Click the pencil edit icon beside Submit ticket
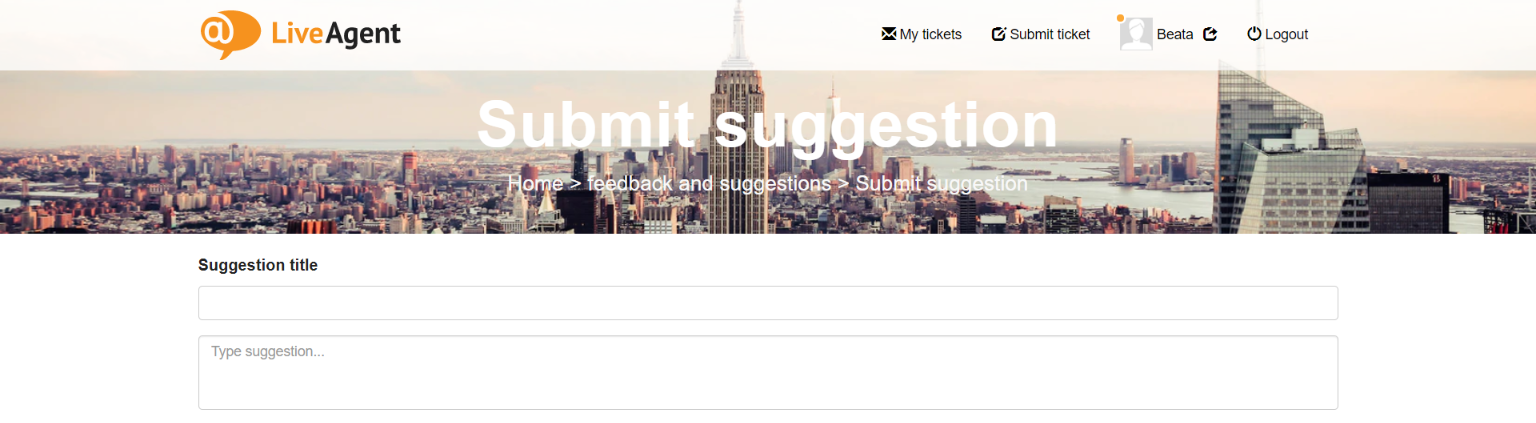Image resolution: width=1536 pixels, height=423 pixels. point(998,34)
